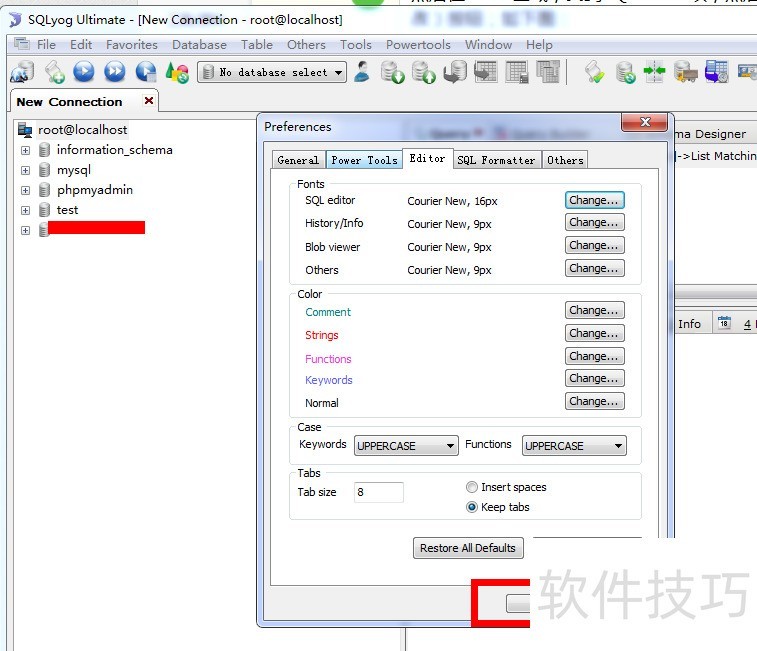Click the database icon with up arrow
The image size is (757, 651).
[x=423, y=72]
